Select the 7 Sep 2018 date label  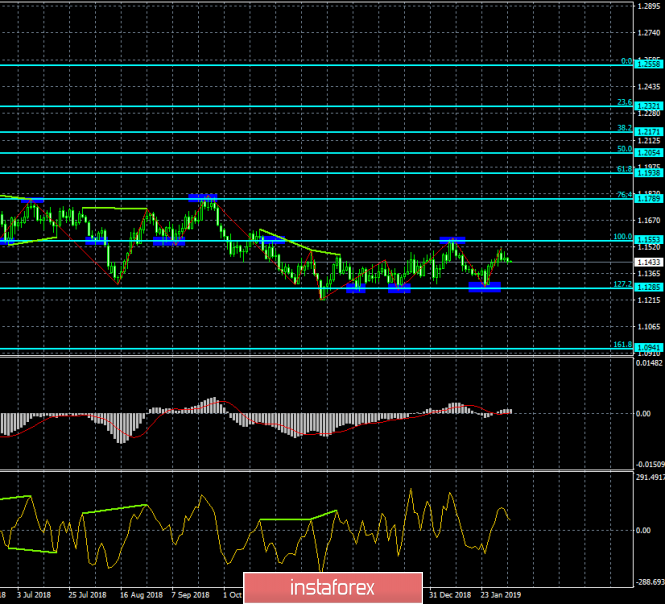(192, 593)
